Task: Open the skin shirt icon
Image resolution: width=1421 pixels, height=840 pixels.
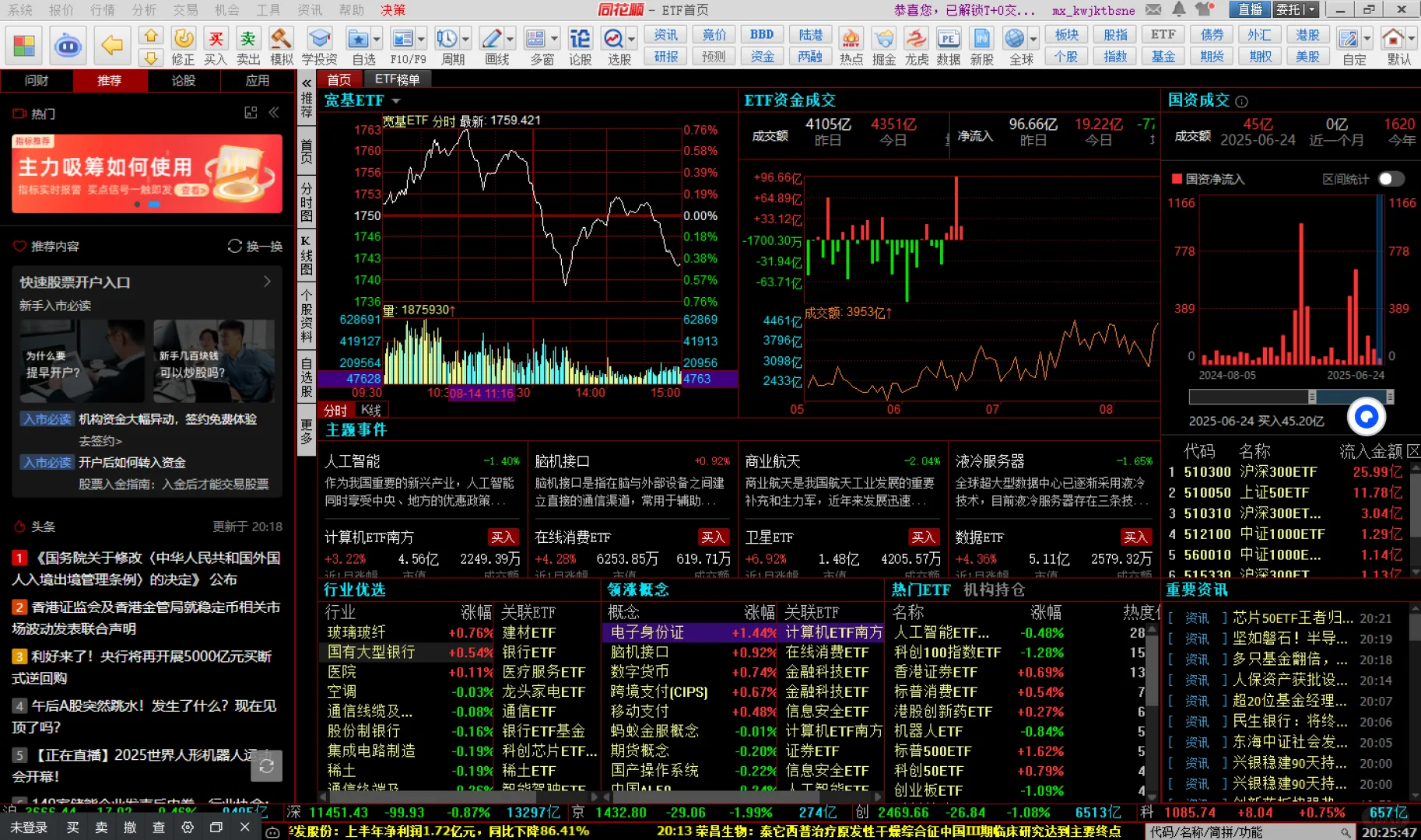Action: pos(1205,9)
